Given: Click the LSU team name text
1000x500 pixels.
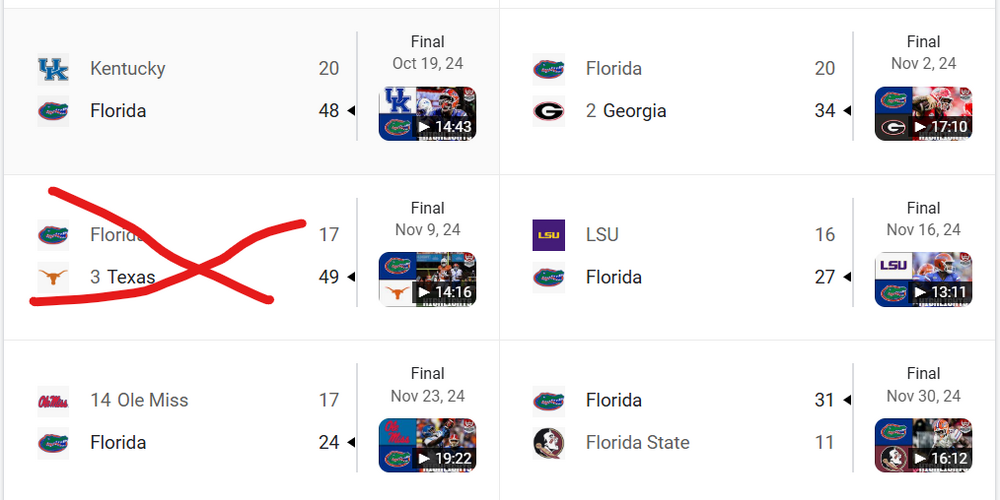Looking at the screenshot, I should tap(602, 235).
